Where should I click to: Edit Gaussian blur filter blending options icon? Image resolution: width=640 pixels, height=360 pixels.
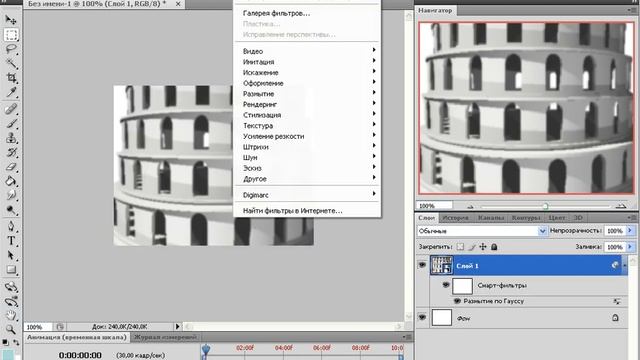[x=616, y=301]
